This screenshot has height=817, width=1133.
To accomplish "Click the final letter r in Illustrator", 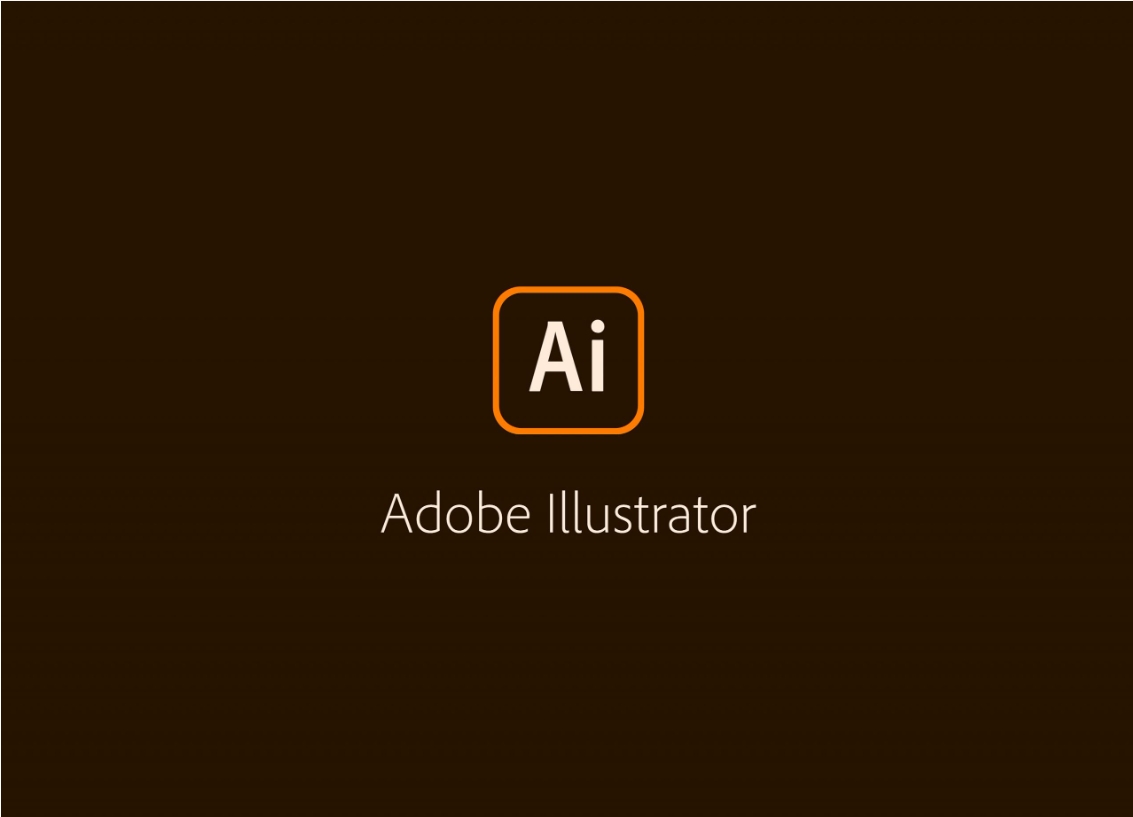I will coord(749,518).
